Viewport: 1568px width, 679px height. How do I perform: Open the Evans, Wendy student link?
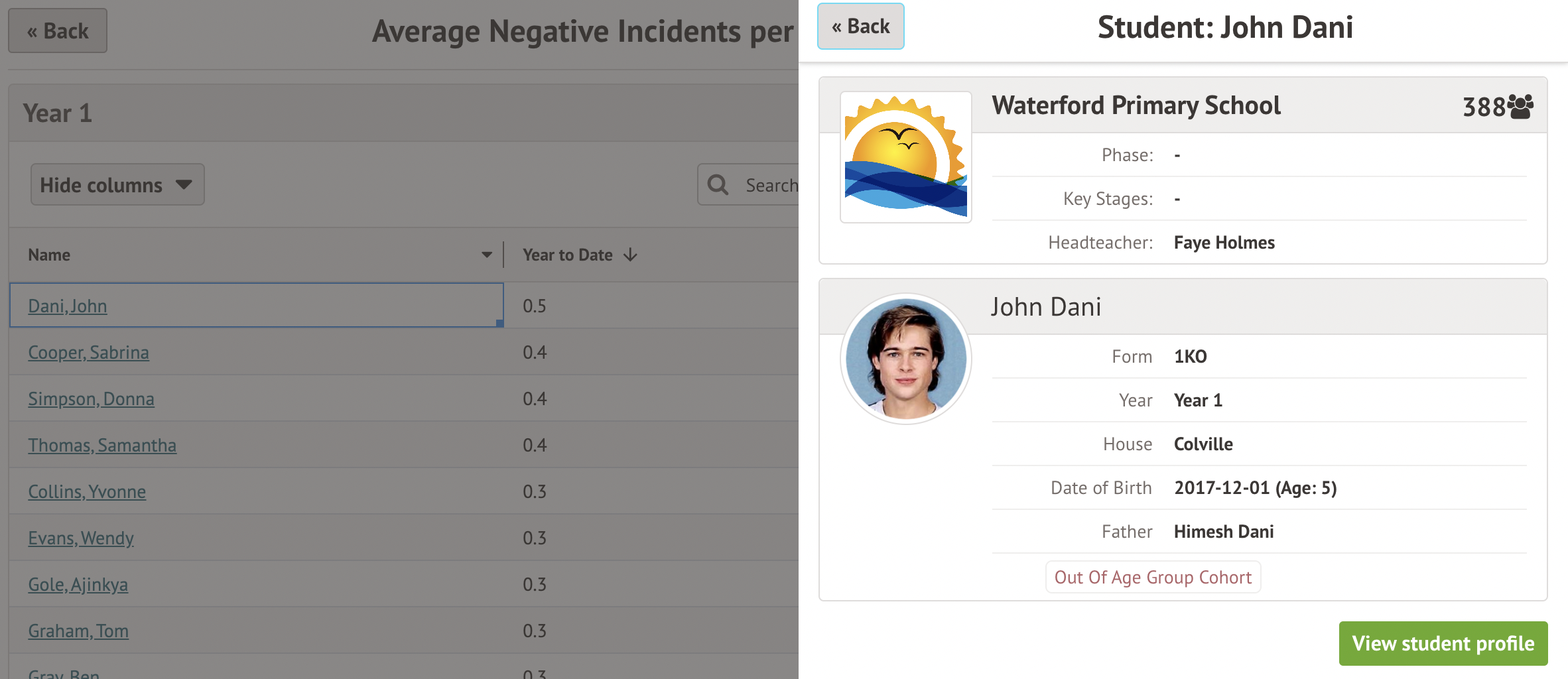(81, 538)
